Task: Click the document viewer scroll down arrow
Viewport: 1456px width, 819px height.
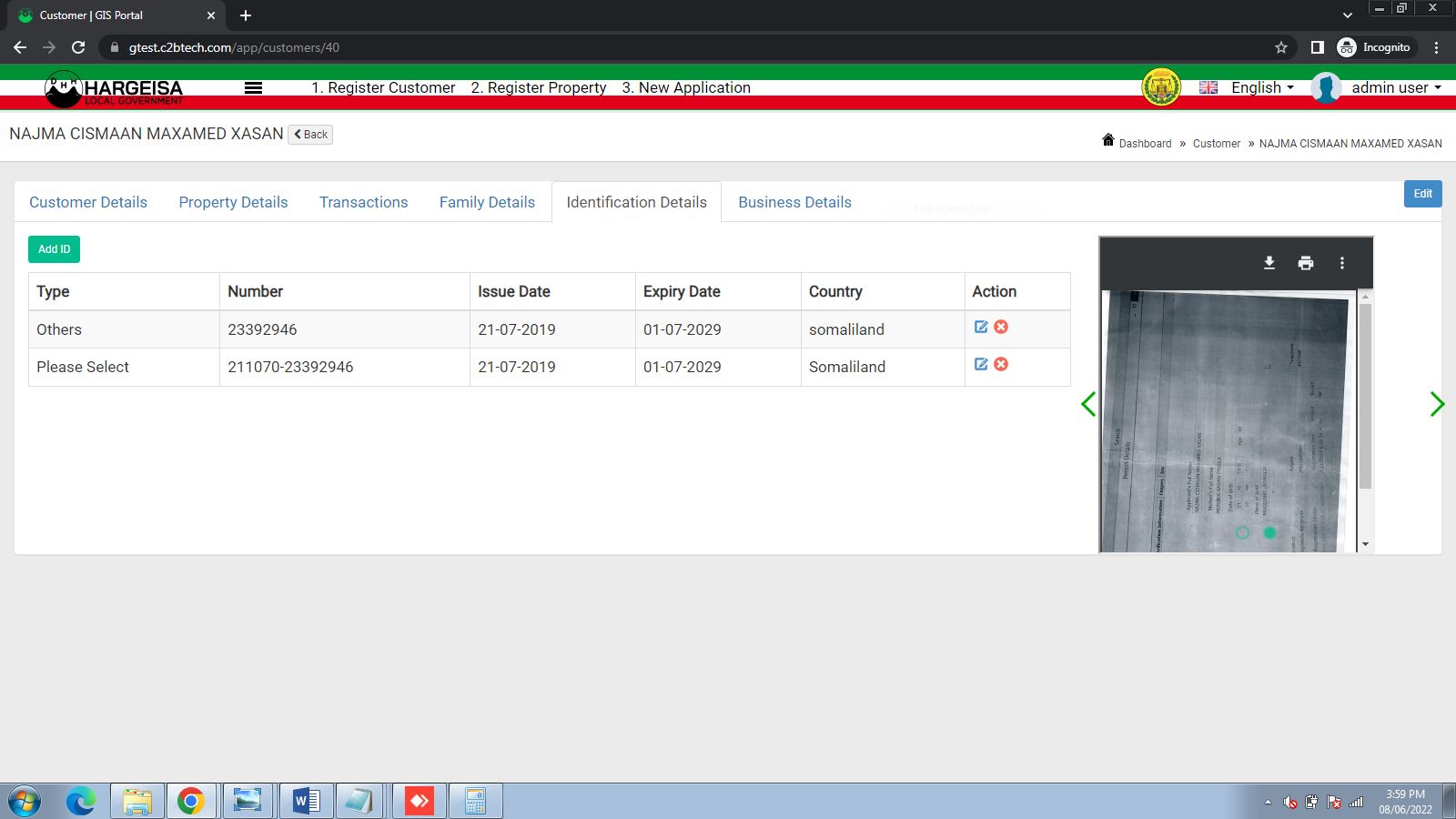Action: (x=1365, y=544)
